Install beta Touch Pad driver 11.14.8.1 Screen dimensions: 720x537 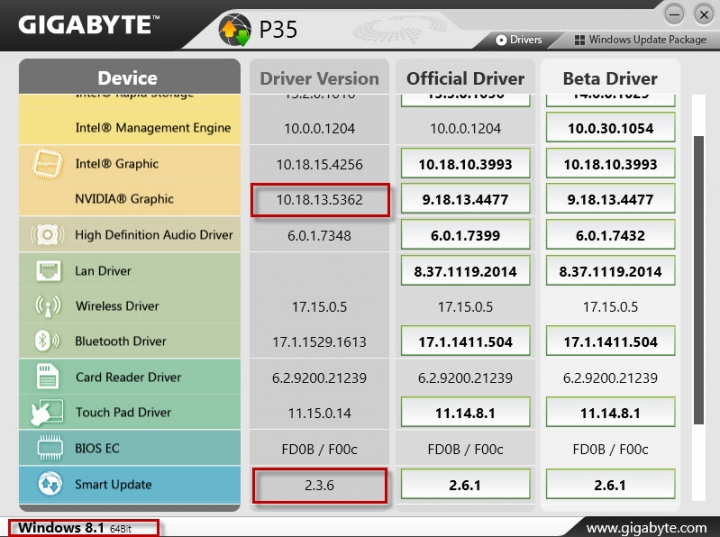[x=610, y=413]
